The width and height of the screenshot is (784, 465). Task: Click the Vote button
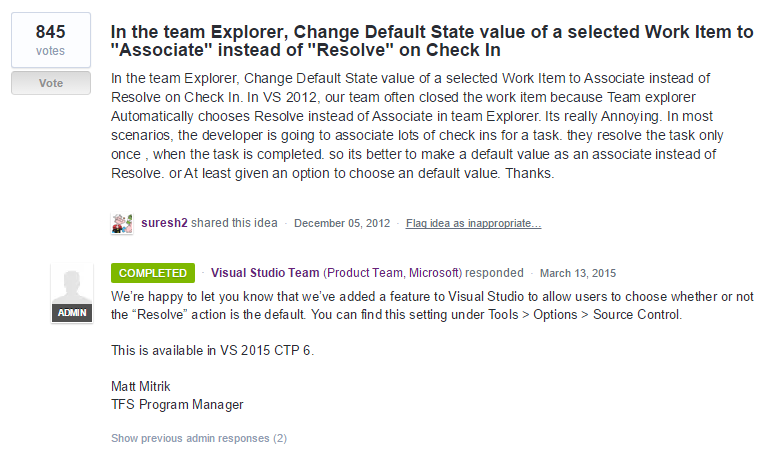point(51,84)
